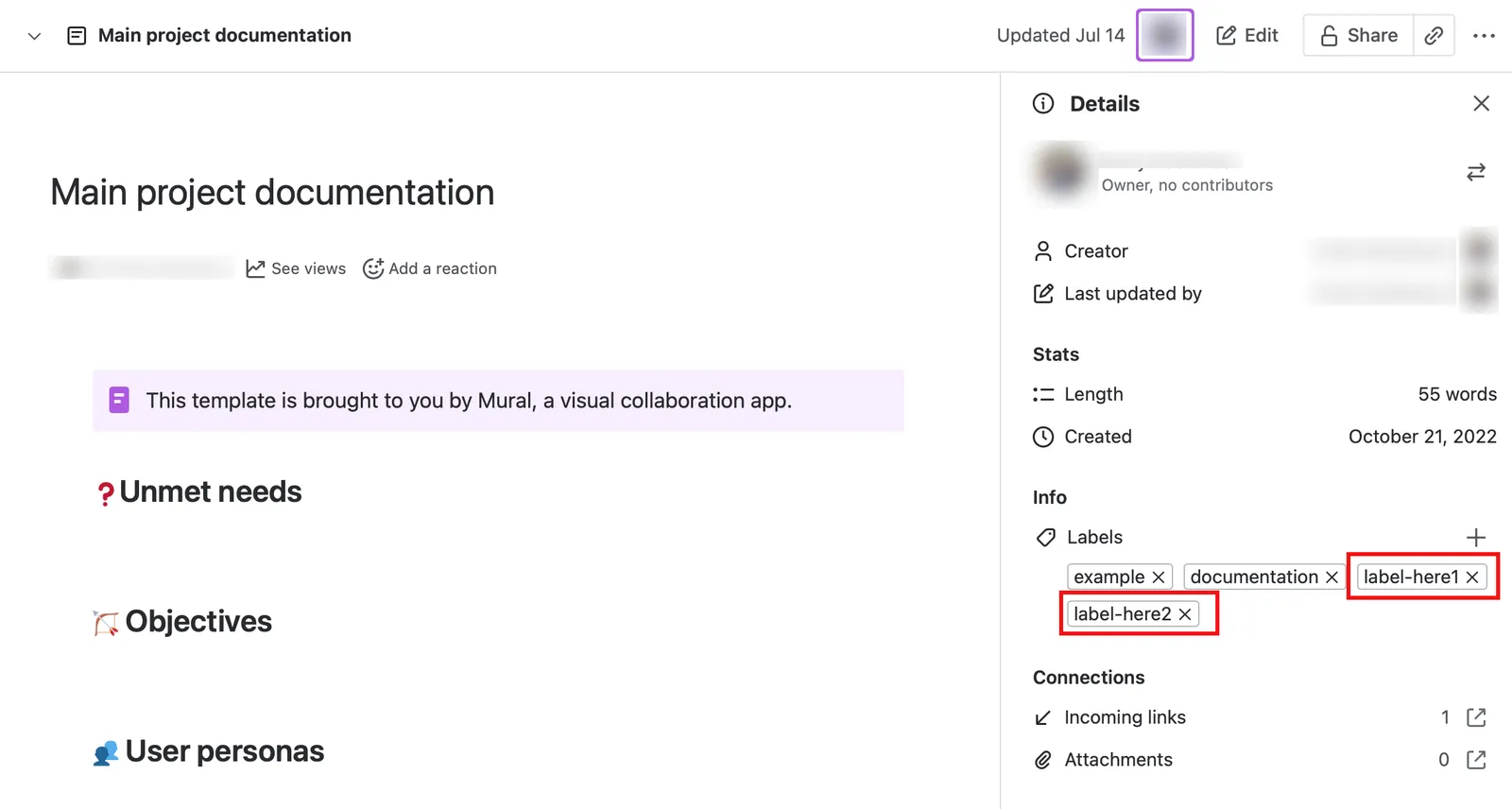Transfer ownership with swap arrows icon
1512x809 pixels.
coord(1475,172)
